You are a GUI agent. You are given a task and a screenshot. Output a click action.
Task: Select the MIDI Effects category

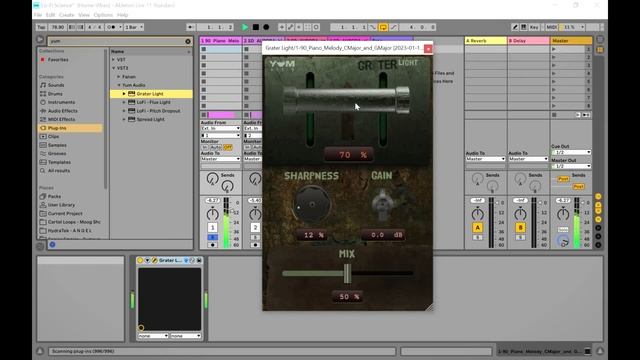pyautogui.click(x=61, y=120)
